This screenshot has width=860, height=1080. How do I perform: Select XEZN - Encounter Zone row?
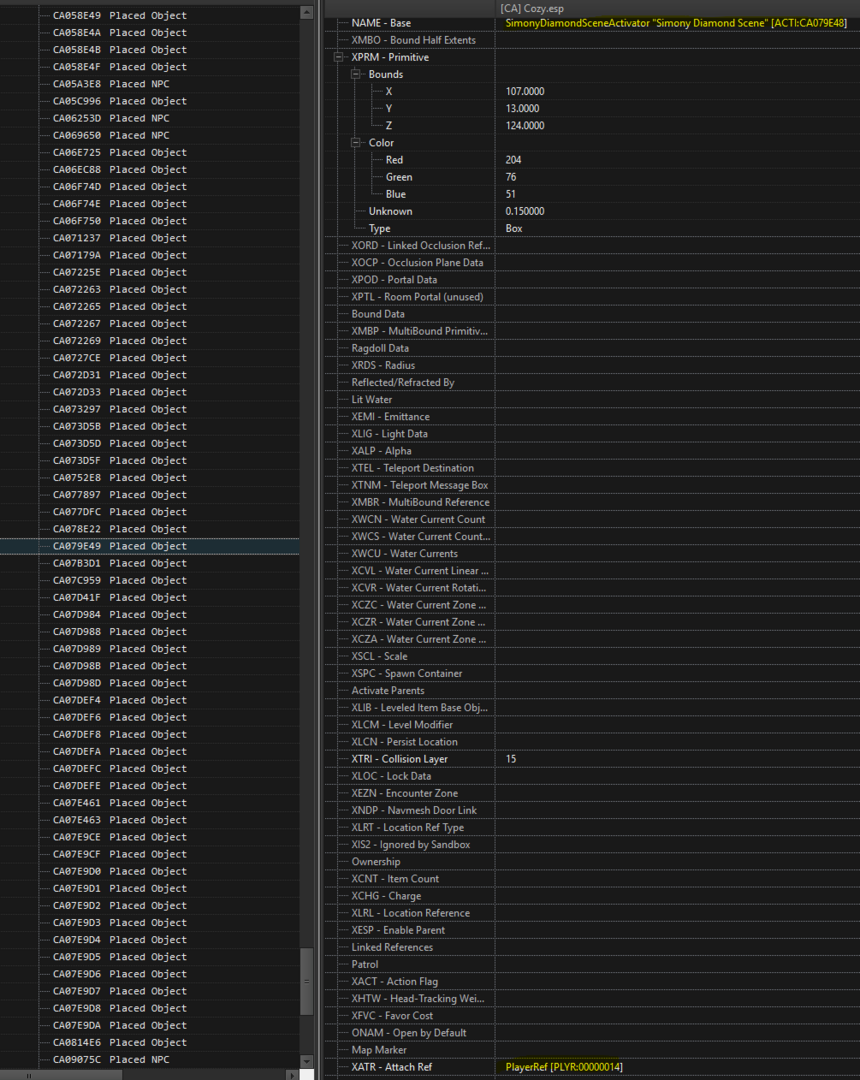click(592, 793)
